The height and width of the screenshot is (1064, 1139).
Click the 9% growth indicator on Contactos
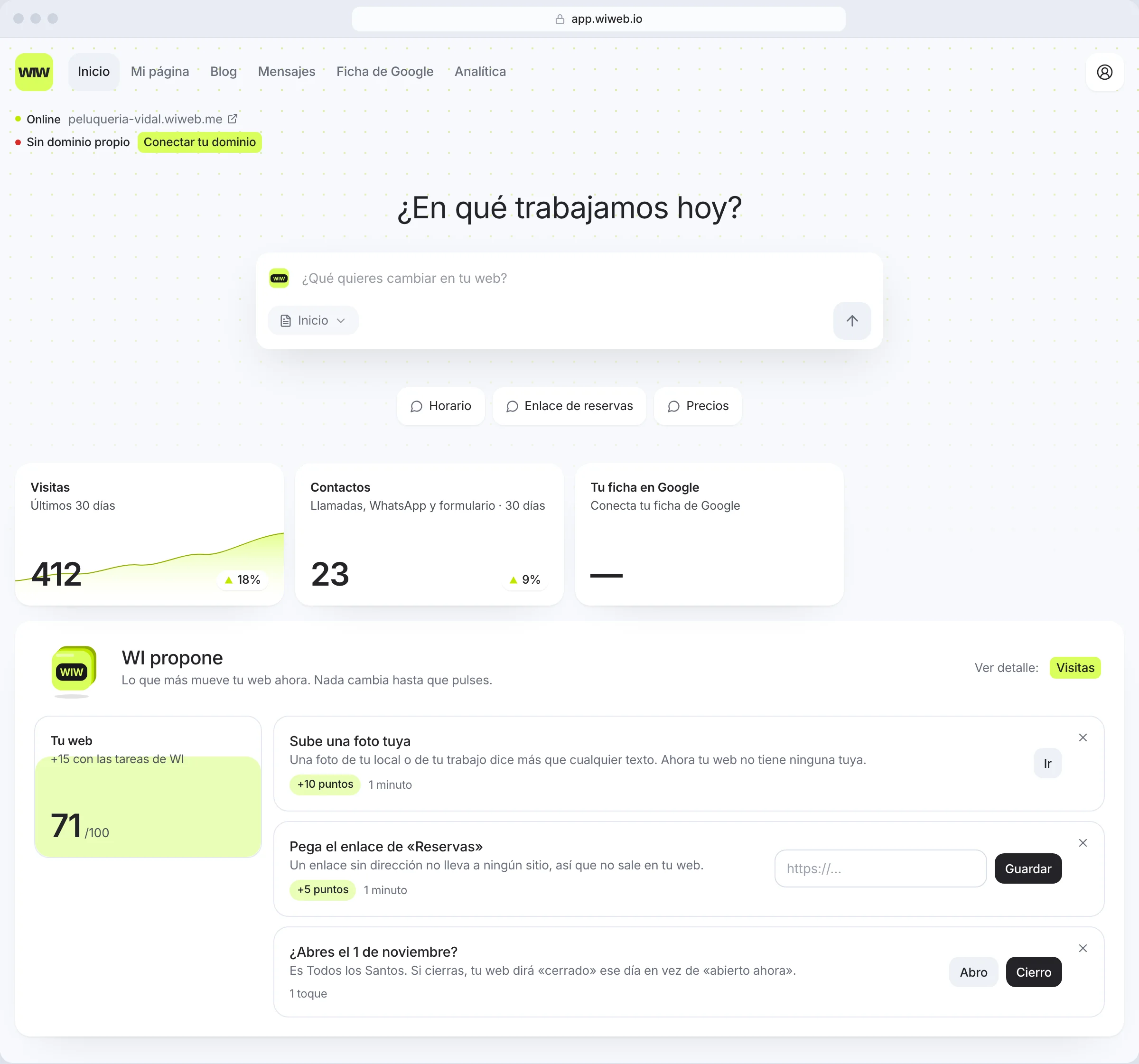(525, 580)
